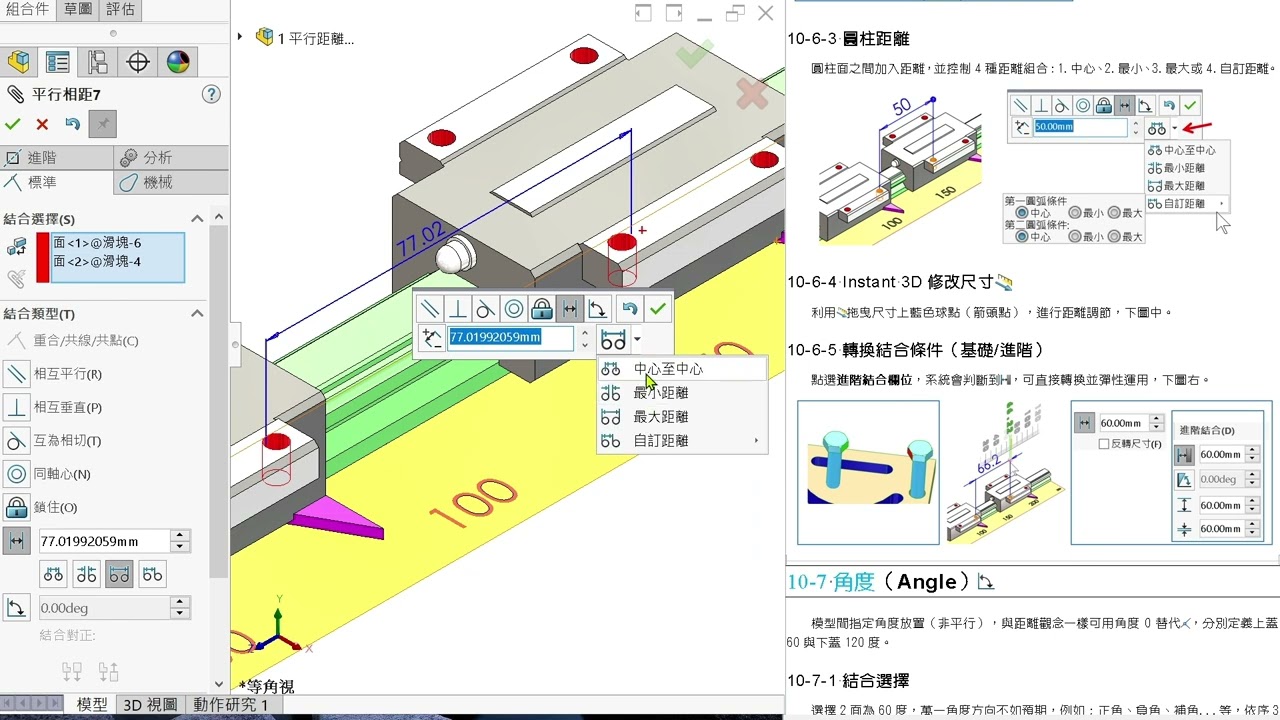This screenshot has height=720, width=1280.
Task: Expand 自訂距離 submenu entry
Action: 682,441
